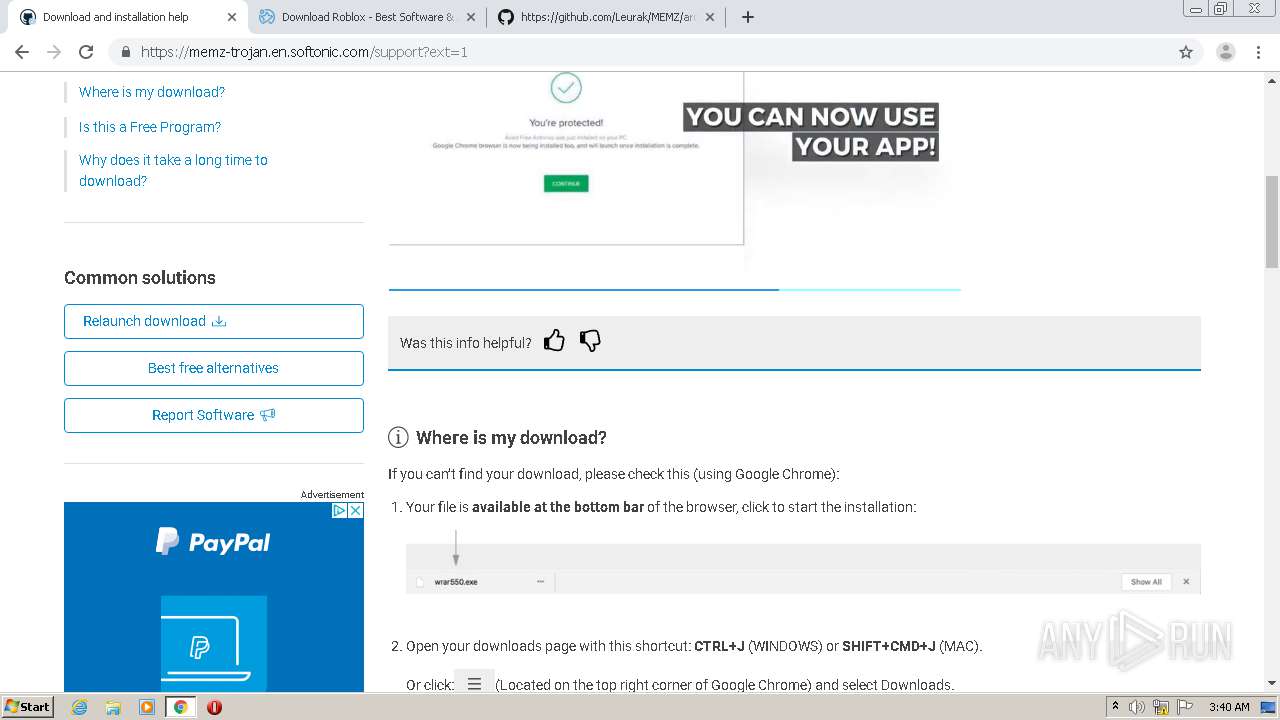
Task: Open Best free alternatives
Action: pos(214,368)
